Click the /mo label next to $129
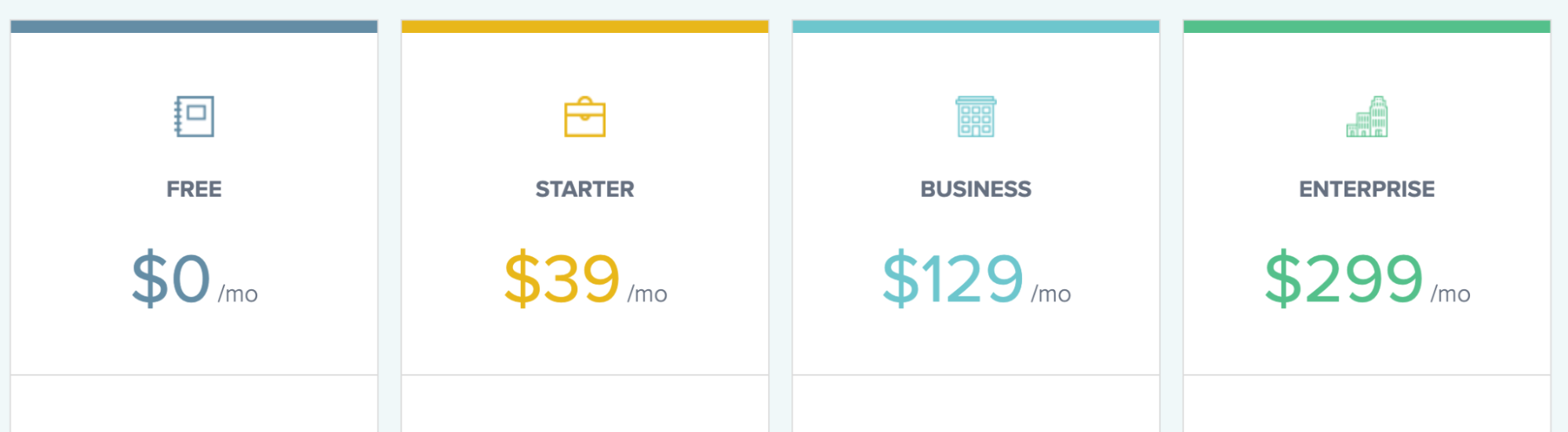This screenshot has height=432, width=1568. tap(1051, 294)
